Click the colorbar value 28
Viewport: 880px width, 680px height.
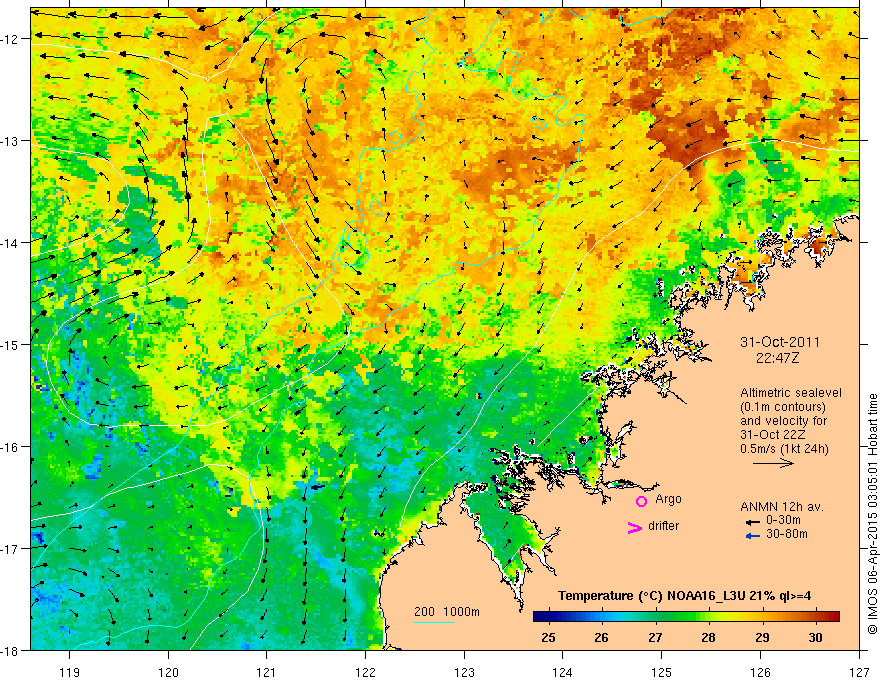pos(709,637)
